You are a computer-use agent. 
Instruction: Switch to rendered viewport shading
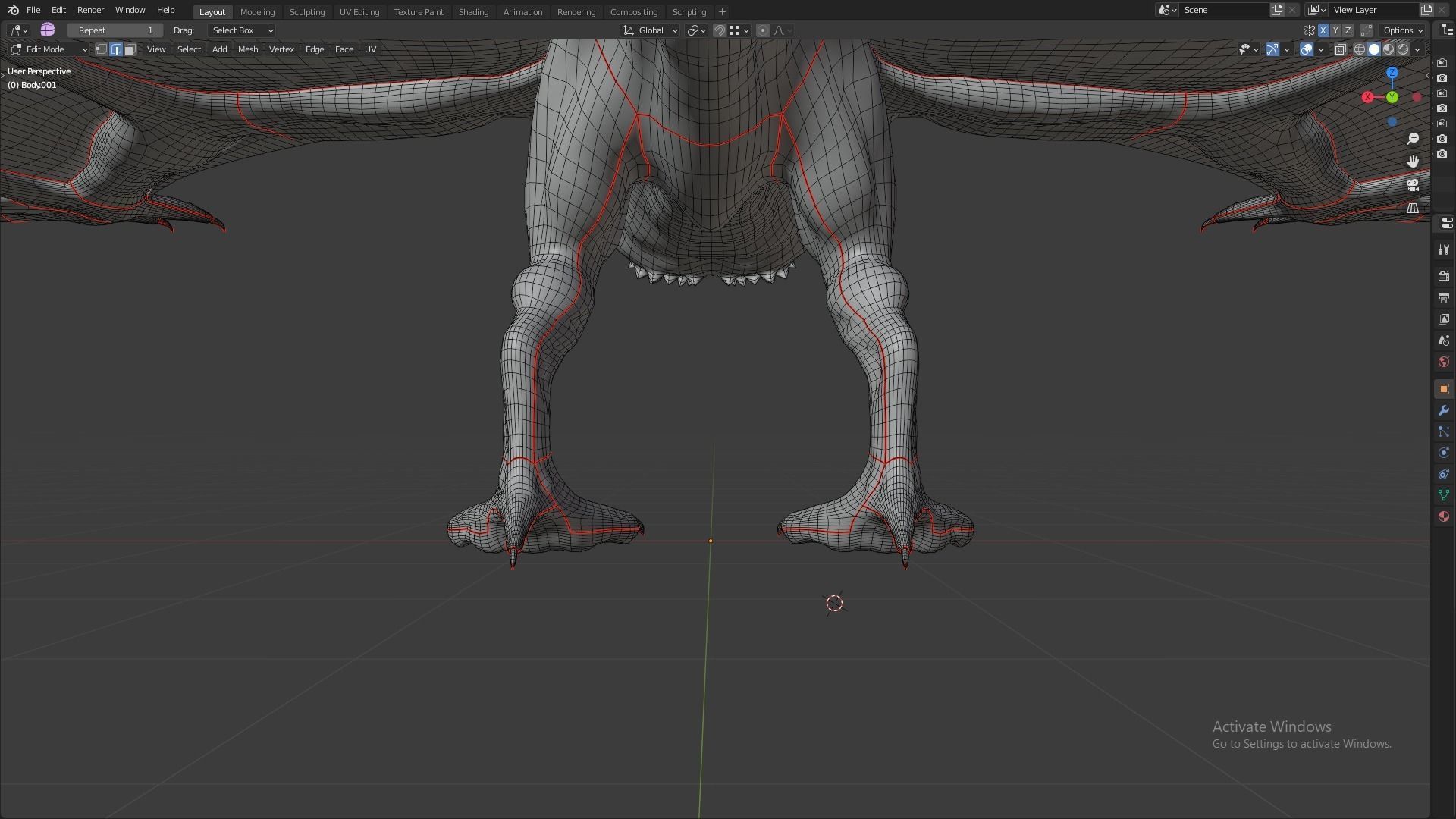(1403, 49)
